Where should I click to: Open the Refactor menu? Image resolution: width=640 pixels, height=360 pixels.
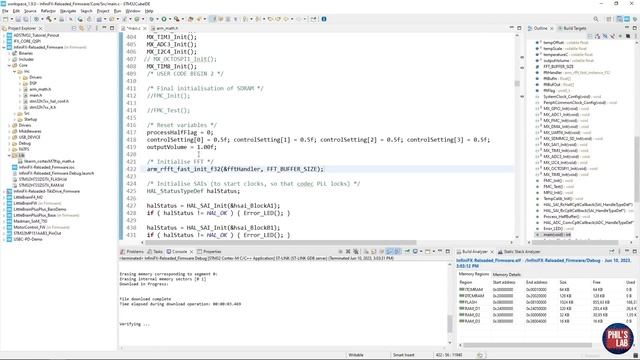point(48,11)
